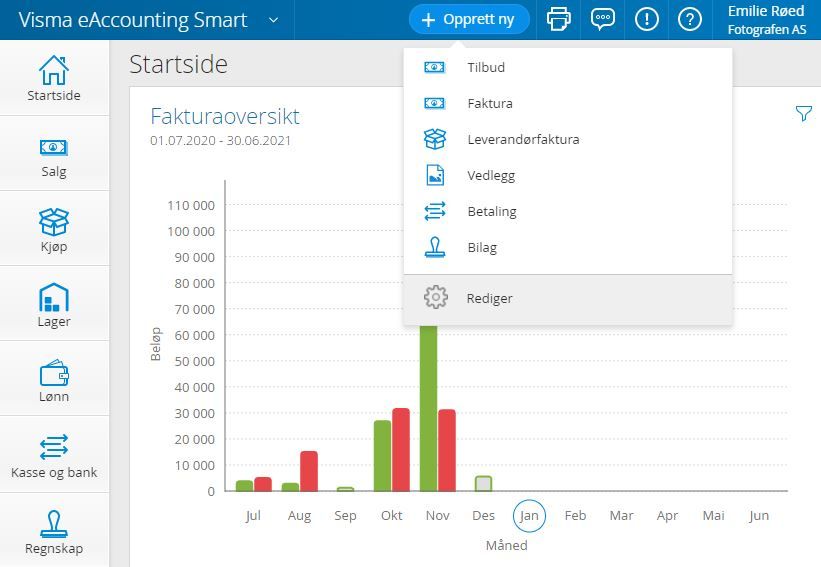Click the Aug month label
821x567 pixels.
point(299,516)
